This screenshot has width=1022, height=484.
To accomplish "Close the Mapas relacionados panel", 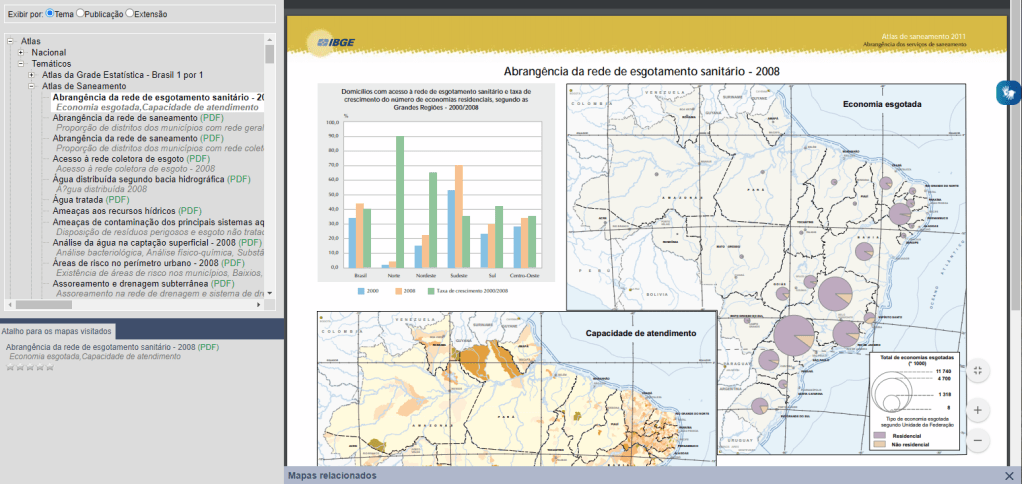I will pos(1010,476).
